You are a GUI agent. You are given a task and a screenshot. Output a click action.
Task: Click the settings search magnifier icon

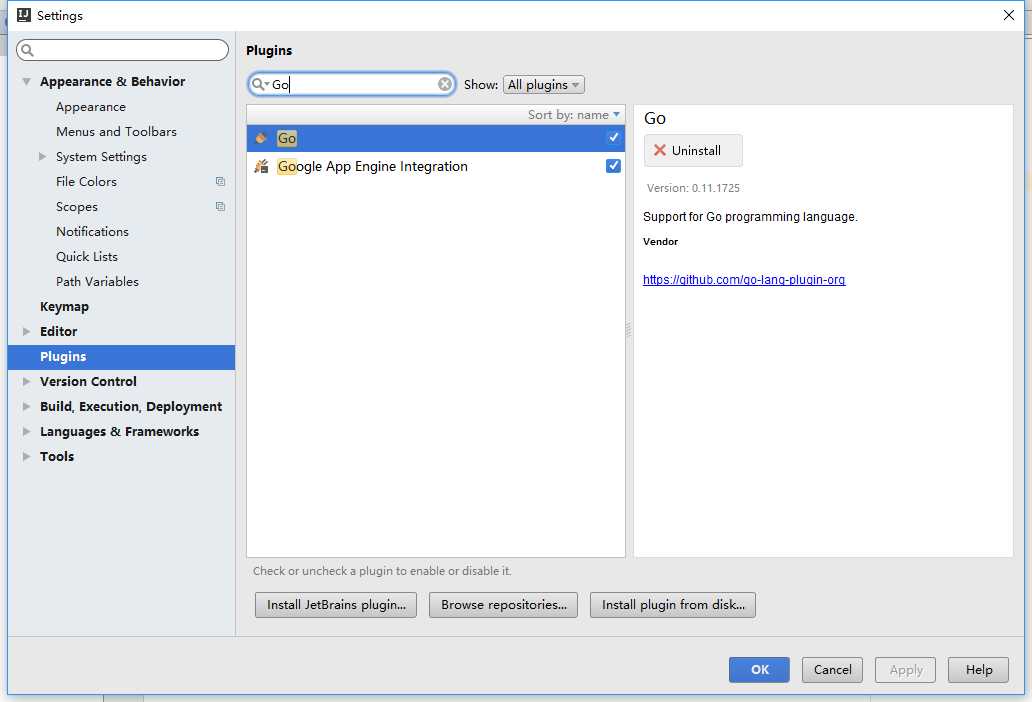point(28,50)
